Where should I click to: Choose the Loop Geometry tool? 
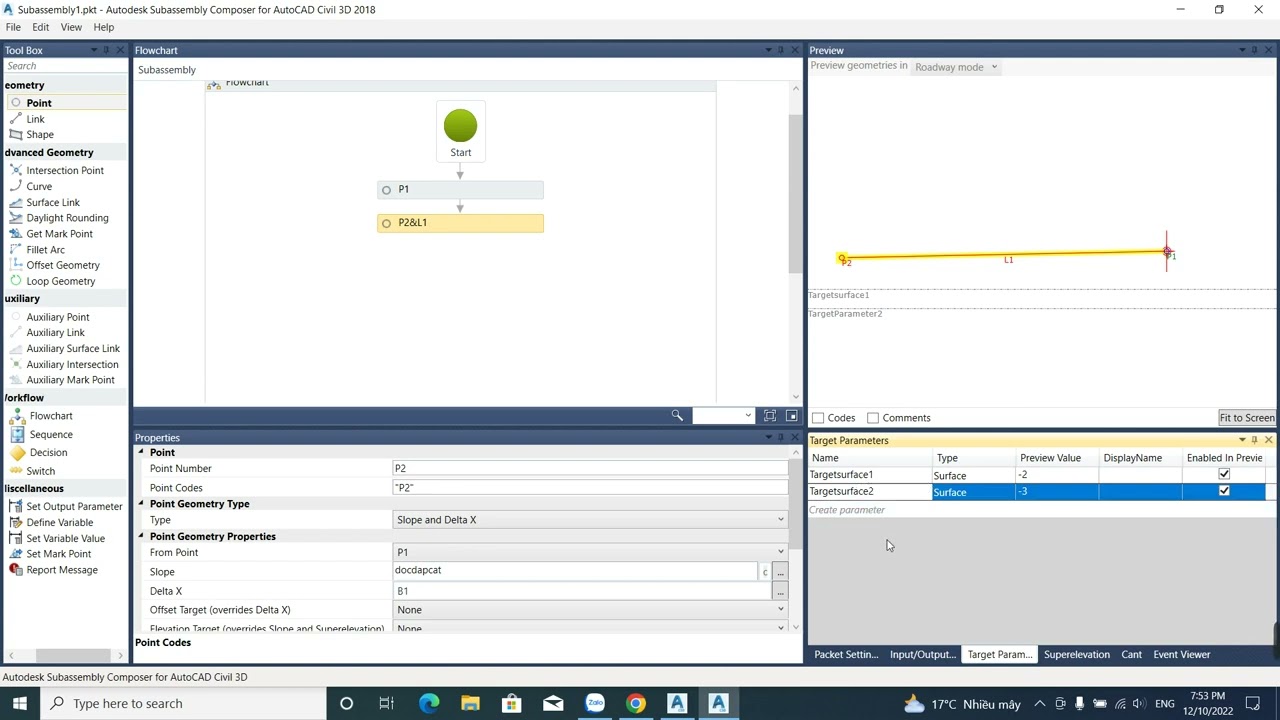click(60, 281)
